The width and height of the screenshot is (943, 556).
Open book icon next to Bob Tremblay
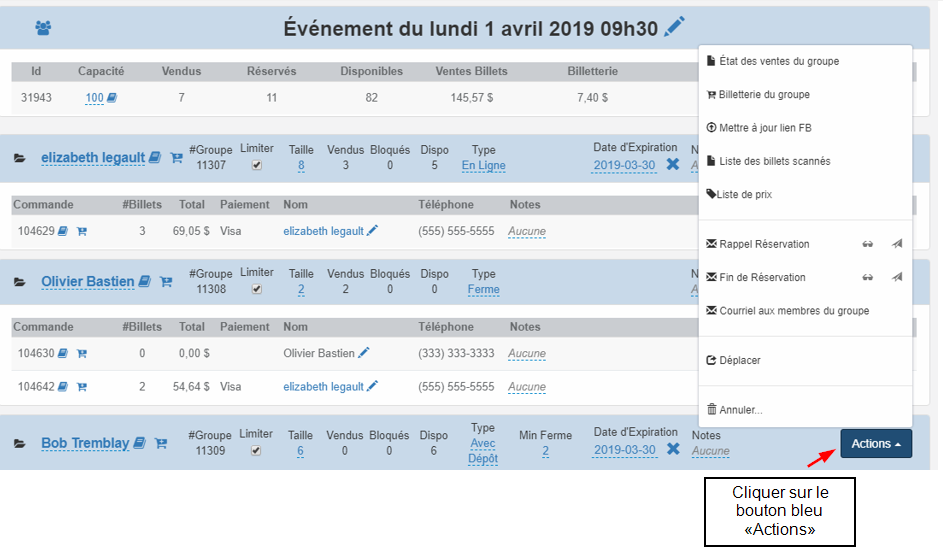[x=140, y=442]
